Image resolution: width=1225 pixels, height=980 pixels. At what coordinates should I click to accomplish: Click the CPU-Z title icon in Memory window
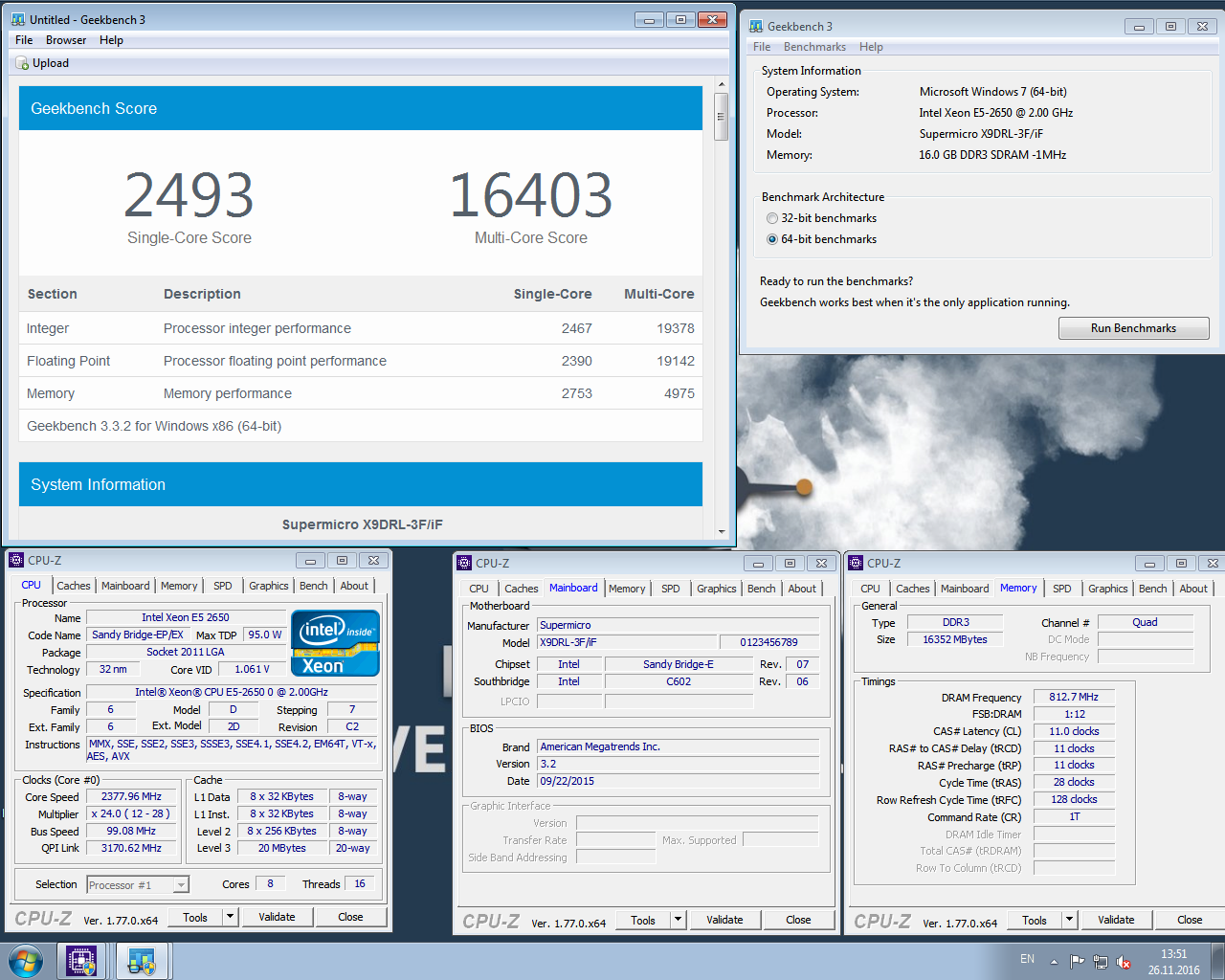[x=857, y=563]
